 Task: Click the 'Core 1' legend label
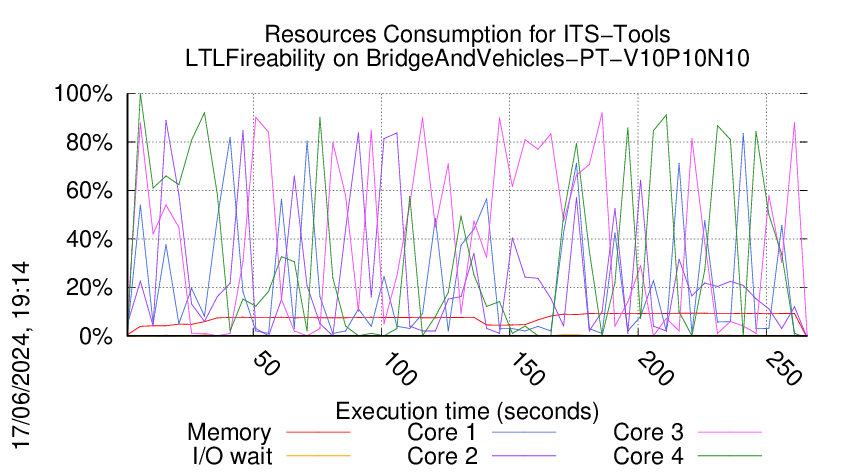click(442, 432)
